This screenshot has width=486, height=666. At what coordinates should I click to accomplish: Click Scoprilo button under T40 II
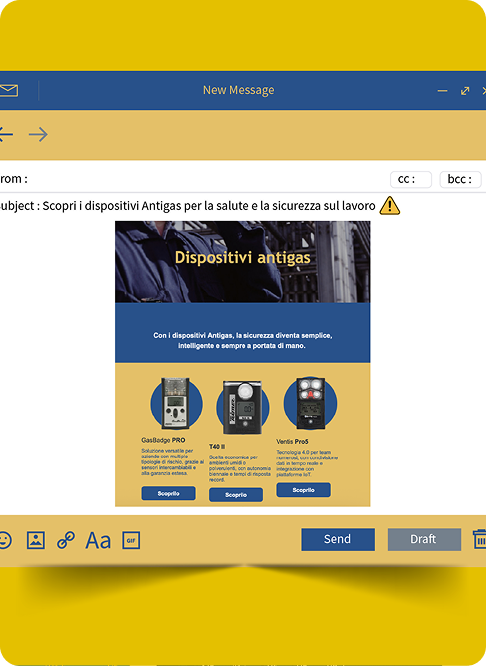[x=236, y=495]
